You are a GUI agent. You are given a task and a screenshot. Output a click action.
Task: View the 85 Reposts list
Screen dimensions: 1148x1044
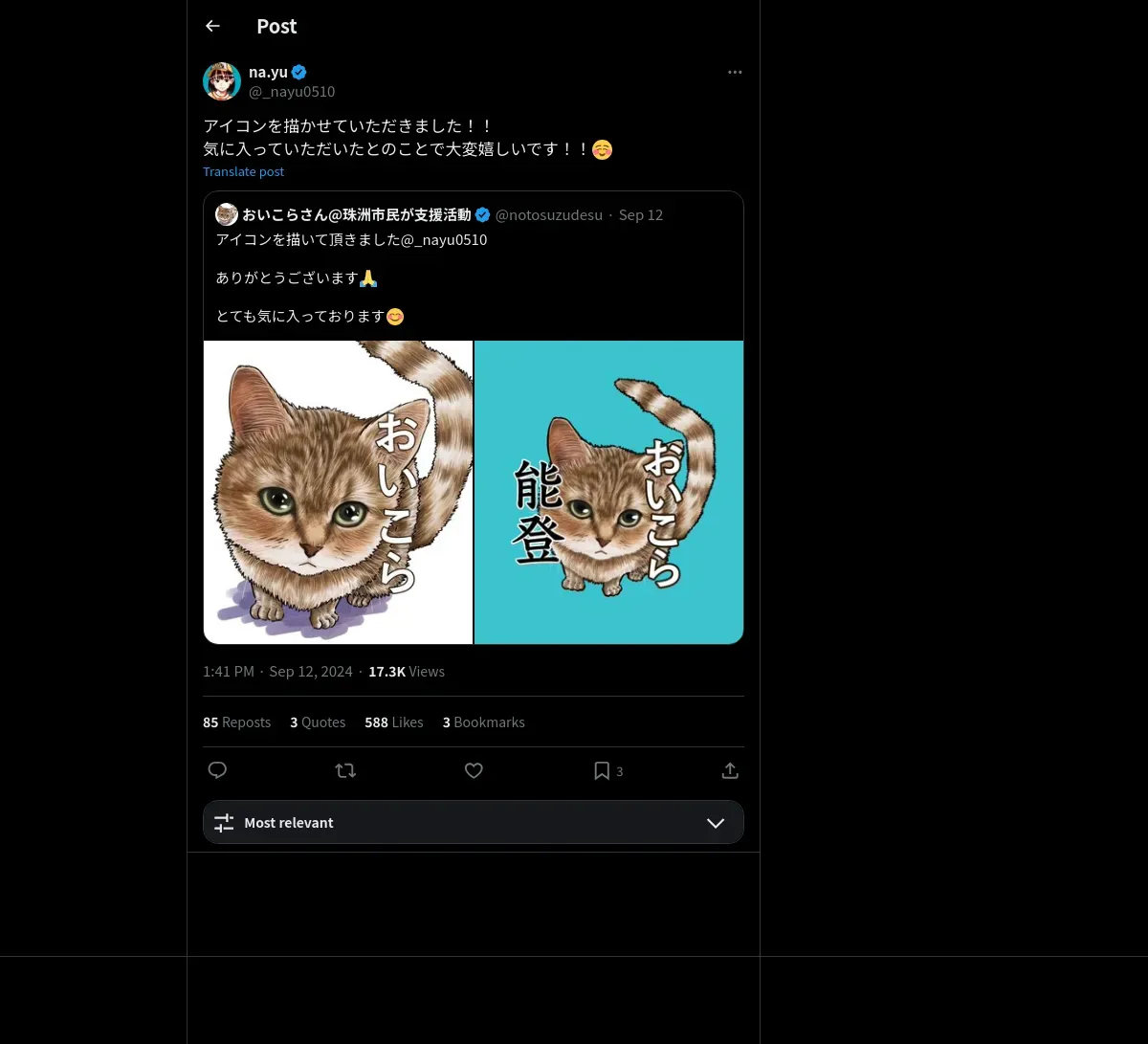pyautogui.click(x=236, y=722)
